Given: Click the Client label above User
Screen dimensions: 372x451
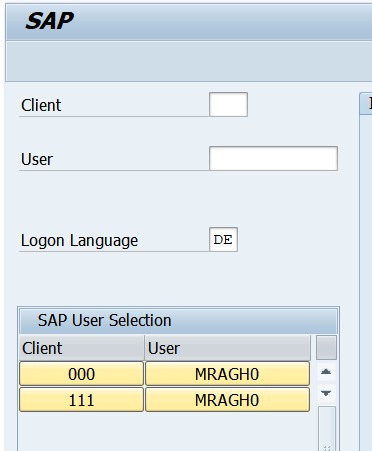Looking at the screenshot, I should click(x=41, y=105).
